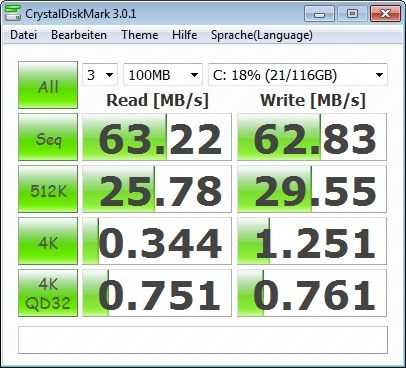Click the 512K write result 29.55

[312, 189]
